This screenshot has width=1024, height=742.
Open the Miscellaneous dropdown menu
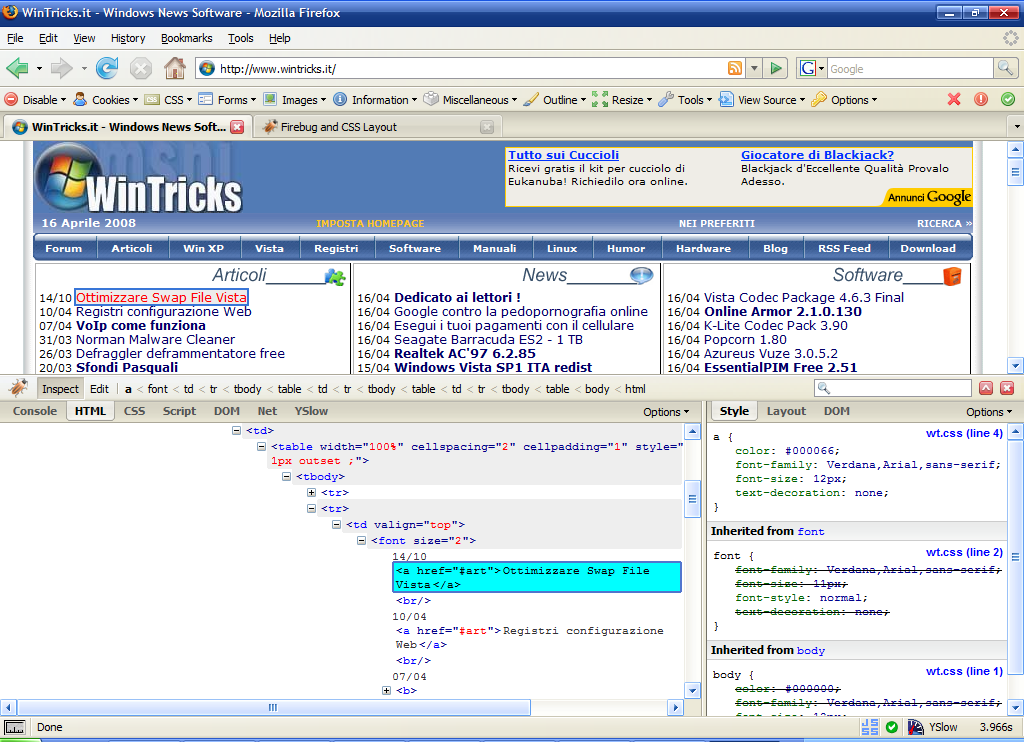coord(470,99)
